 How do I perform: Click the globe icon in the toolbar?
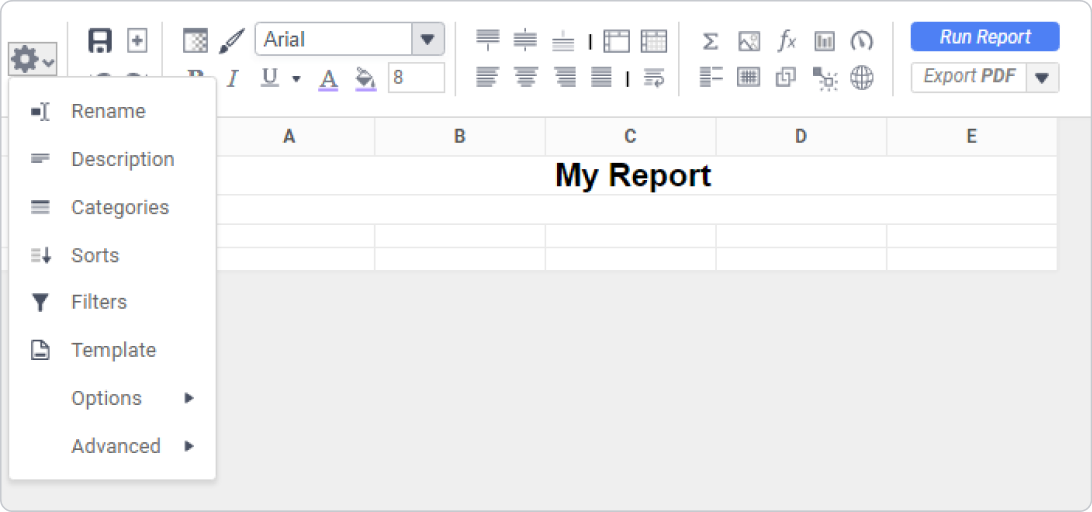point(862,78)
